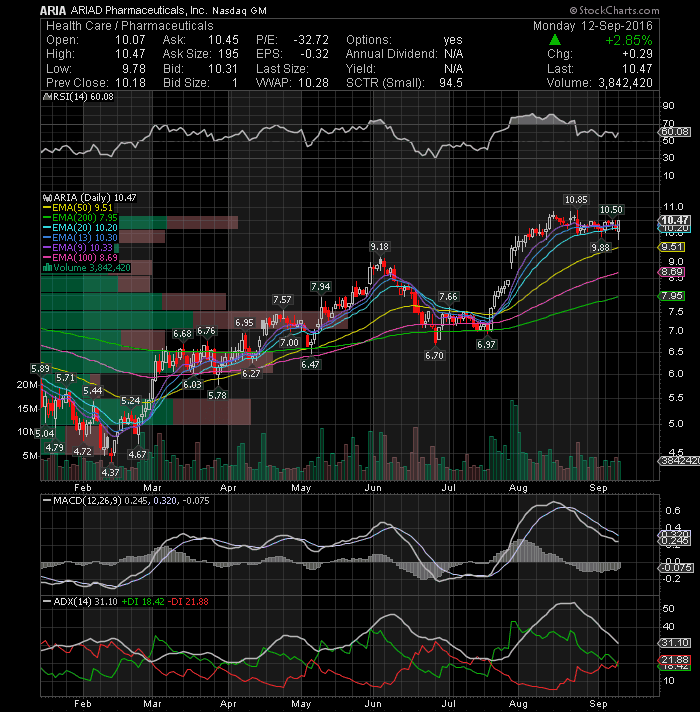Click the 6.27 price annotation

[251, 374]
